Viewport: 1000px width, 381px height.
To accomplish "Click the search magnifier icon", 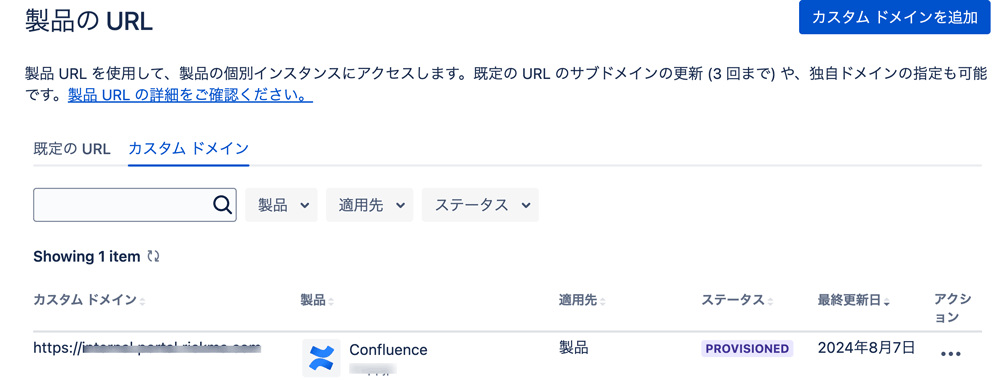I will 221,204.
